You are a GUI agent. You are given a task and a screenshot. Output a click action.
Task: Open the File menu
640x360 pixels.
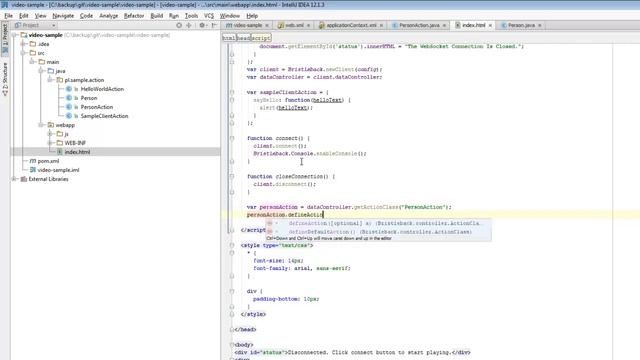click(9, 16)
